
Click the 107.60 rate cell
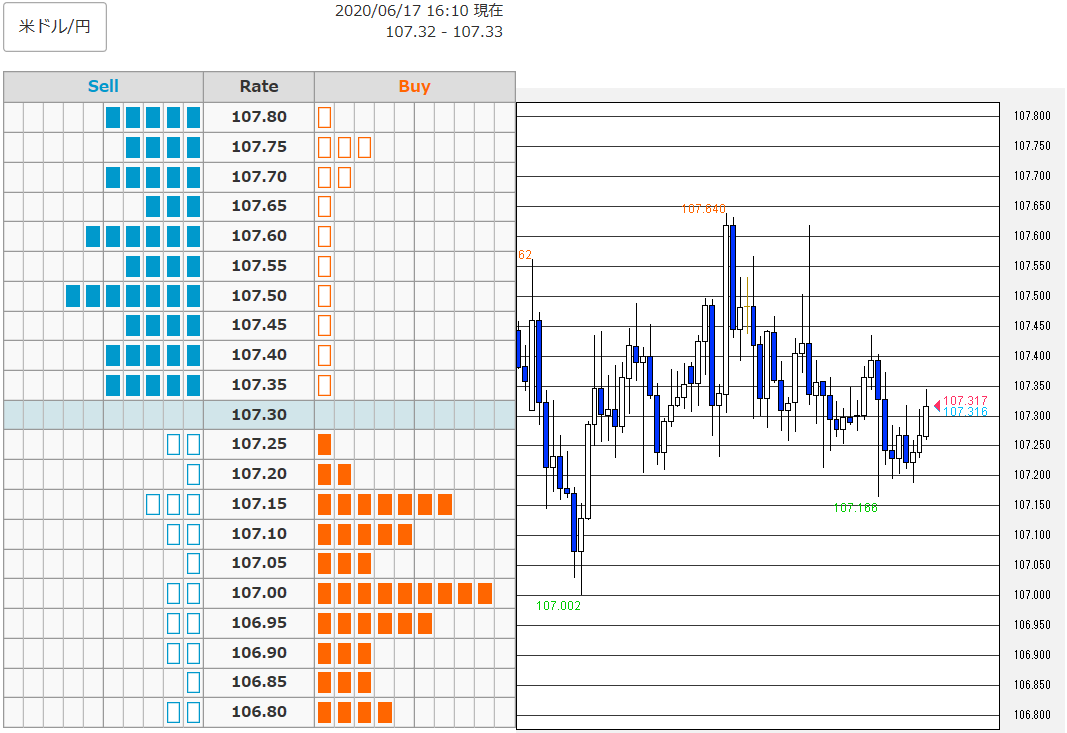pos(259,236)
